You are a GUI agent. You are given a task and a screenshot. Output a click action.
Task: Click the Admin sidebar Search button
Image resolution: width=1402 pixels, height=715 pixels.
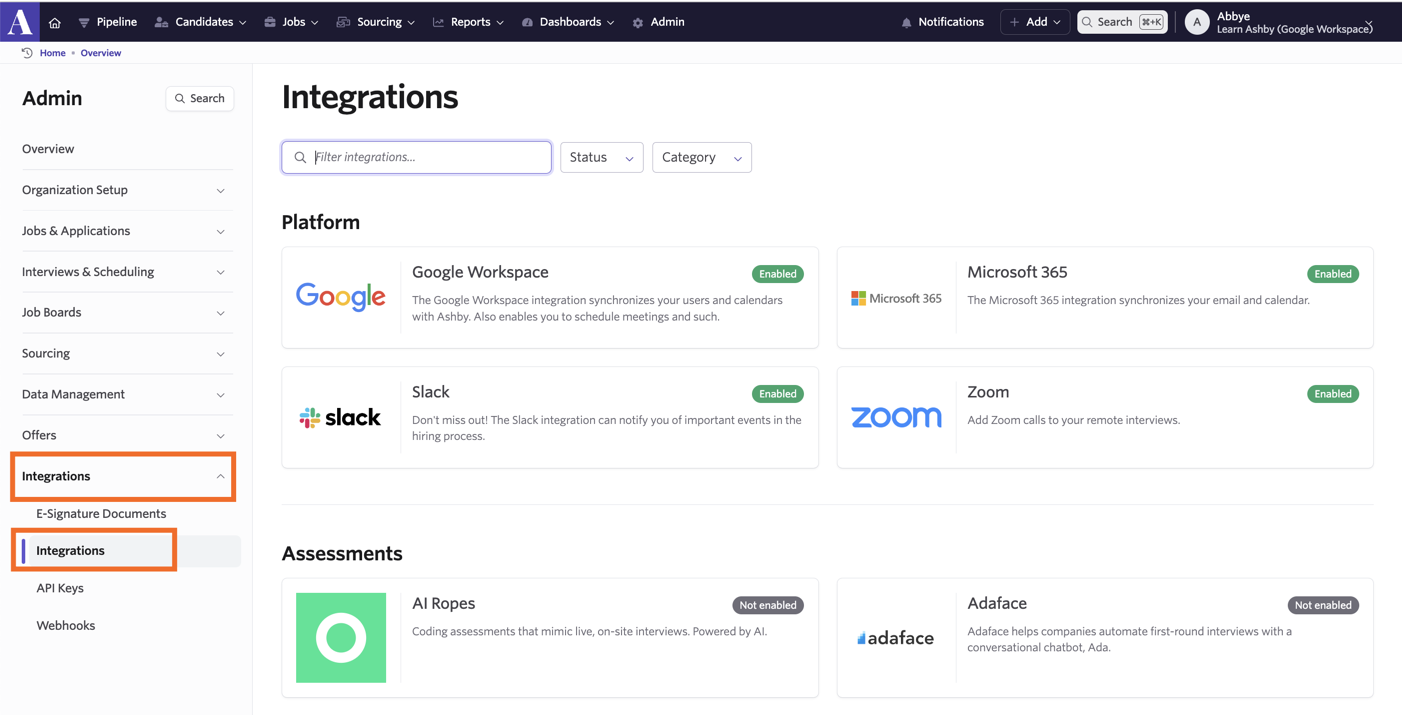coord(200,98)
